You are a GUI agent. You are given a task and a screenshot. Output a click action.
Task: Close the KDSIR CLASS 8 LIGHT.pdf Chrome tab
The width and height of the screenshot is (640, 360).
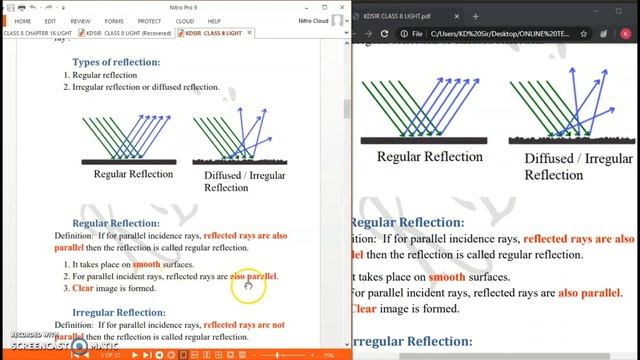[x=456, y=16]
